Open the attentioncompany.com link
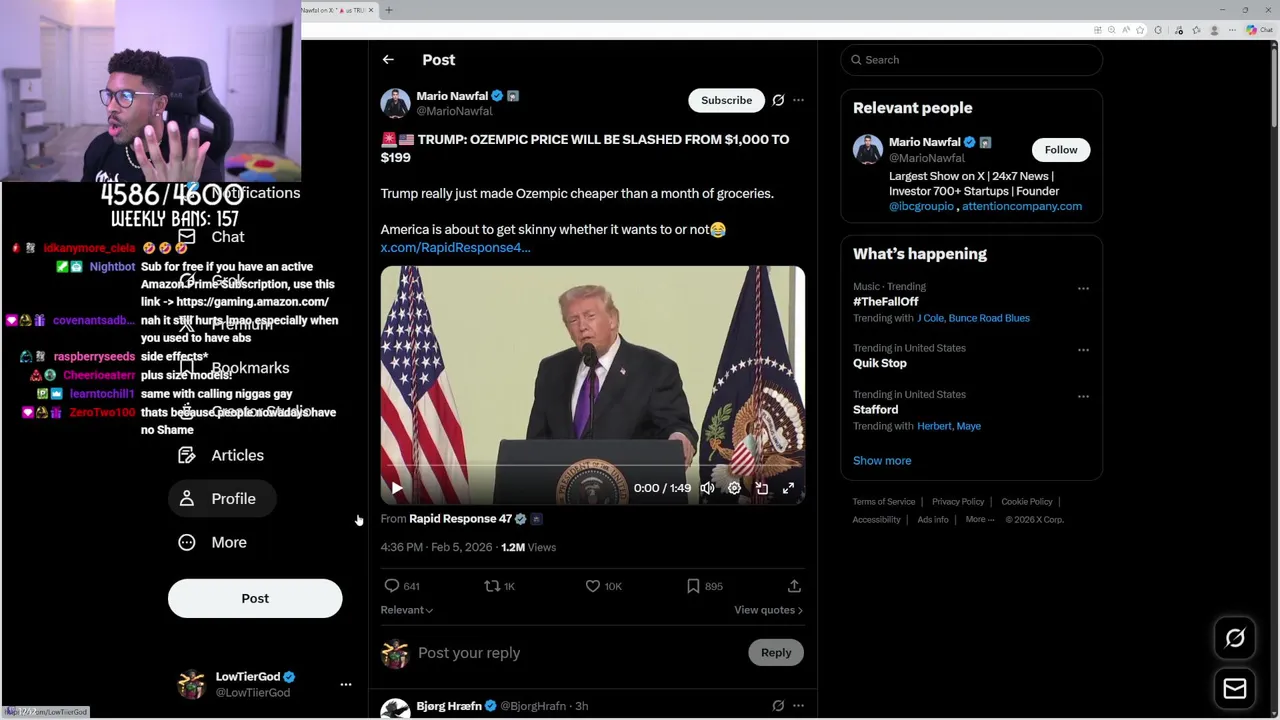Viewport: 1280px width, 720px height. (x=1022, y=206)
